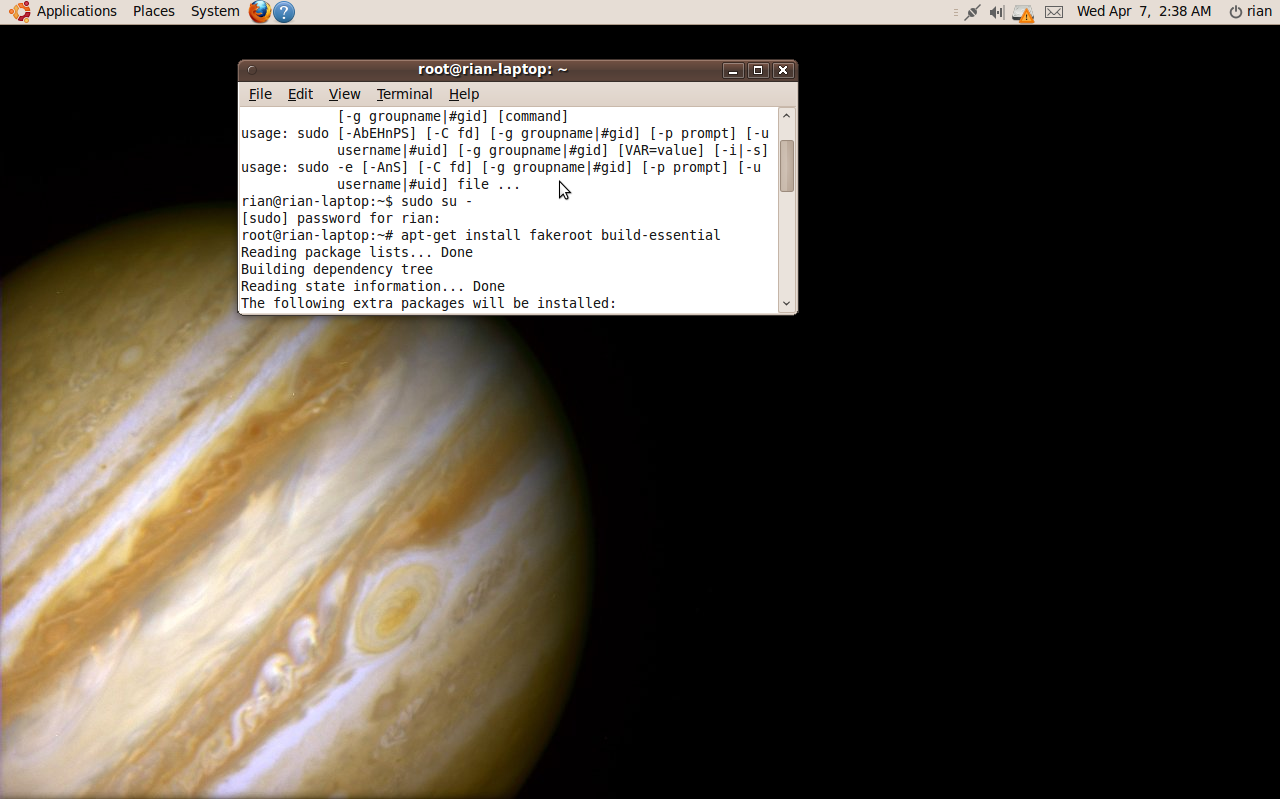Click the update warning notification icon
This screenshot has width=1280, height=800.
pos(1023,13)
